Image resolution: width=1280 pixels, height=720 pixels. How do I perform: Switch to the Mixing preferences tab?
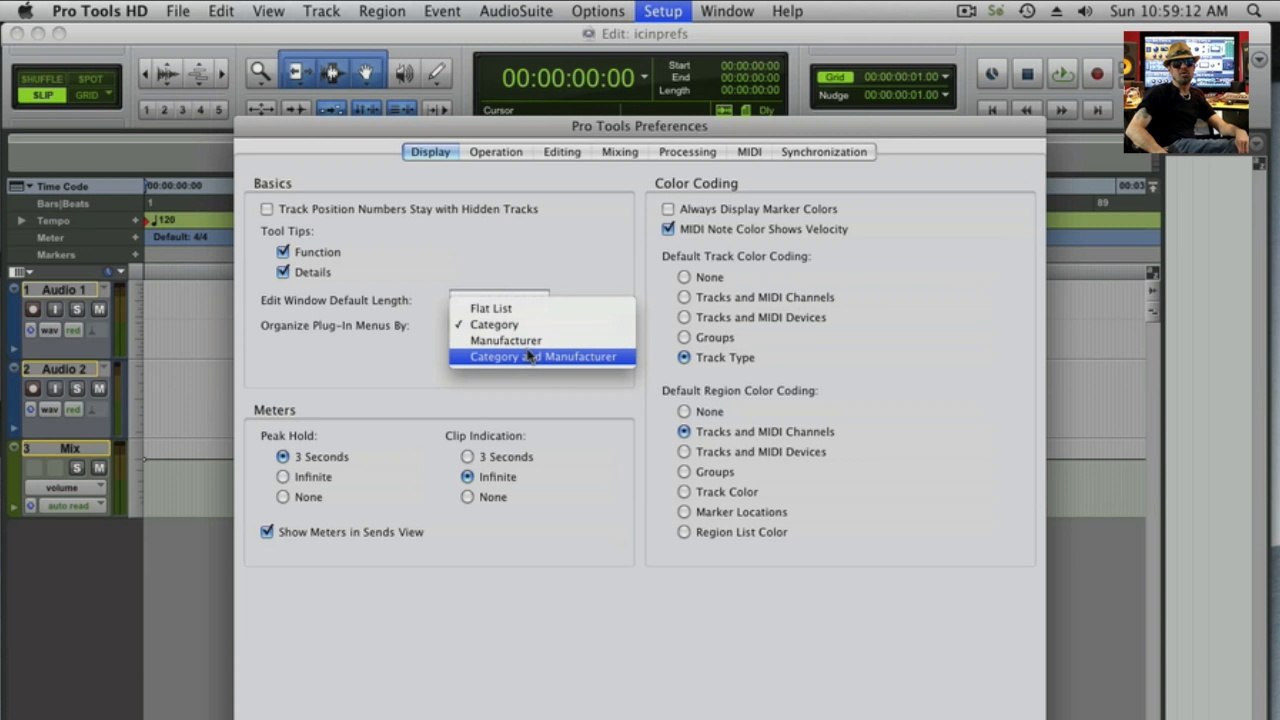[x=620, y=152]
